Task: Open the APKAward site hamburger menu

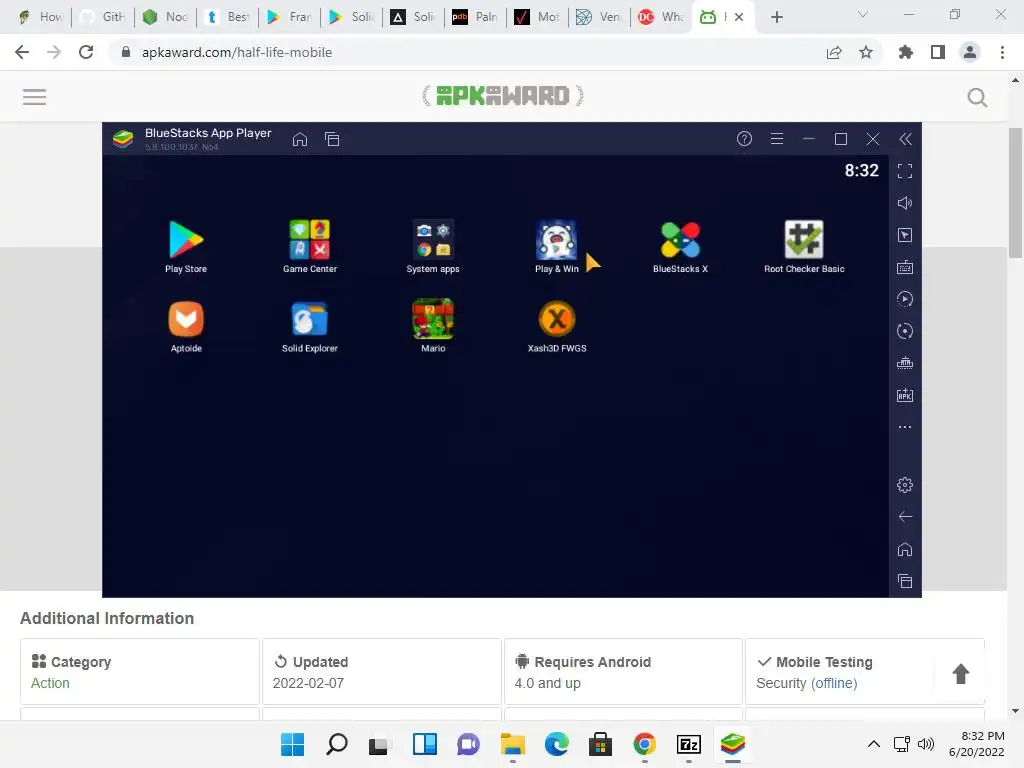Action: coord(35,97)
